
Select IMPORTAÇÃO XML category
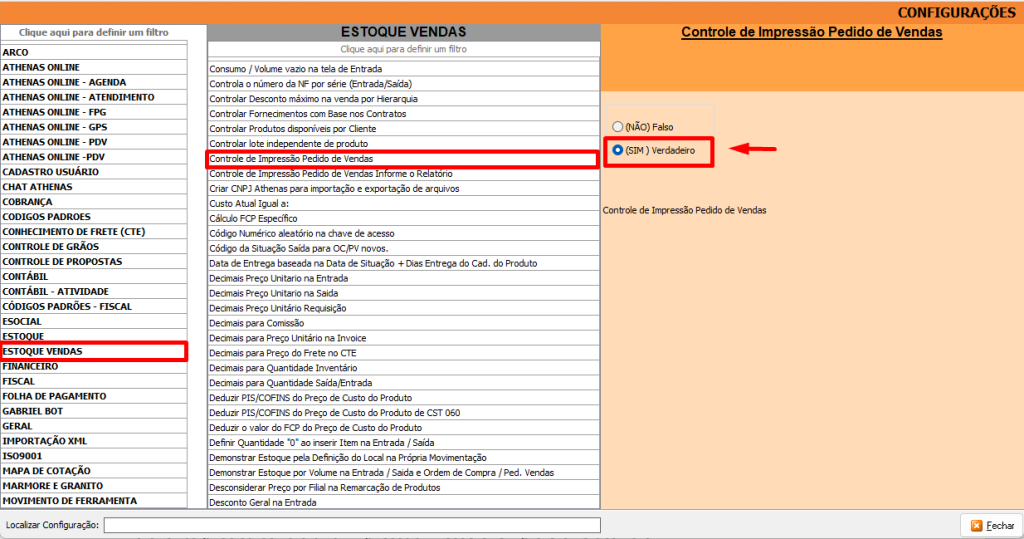pyautogui.click(x=93, y=441)
